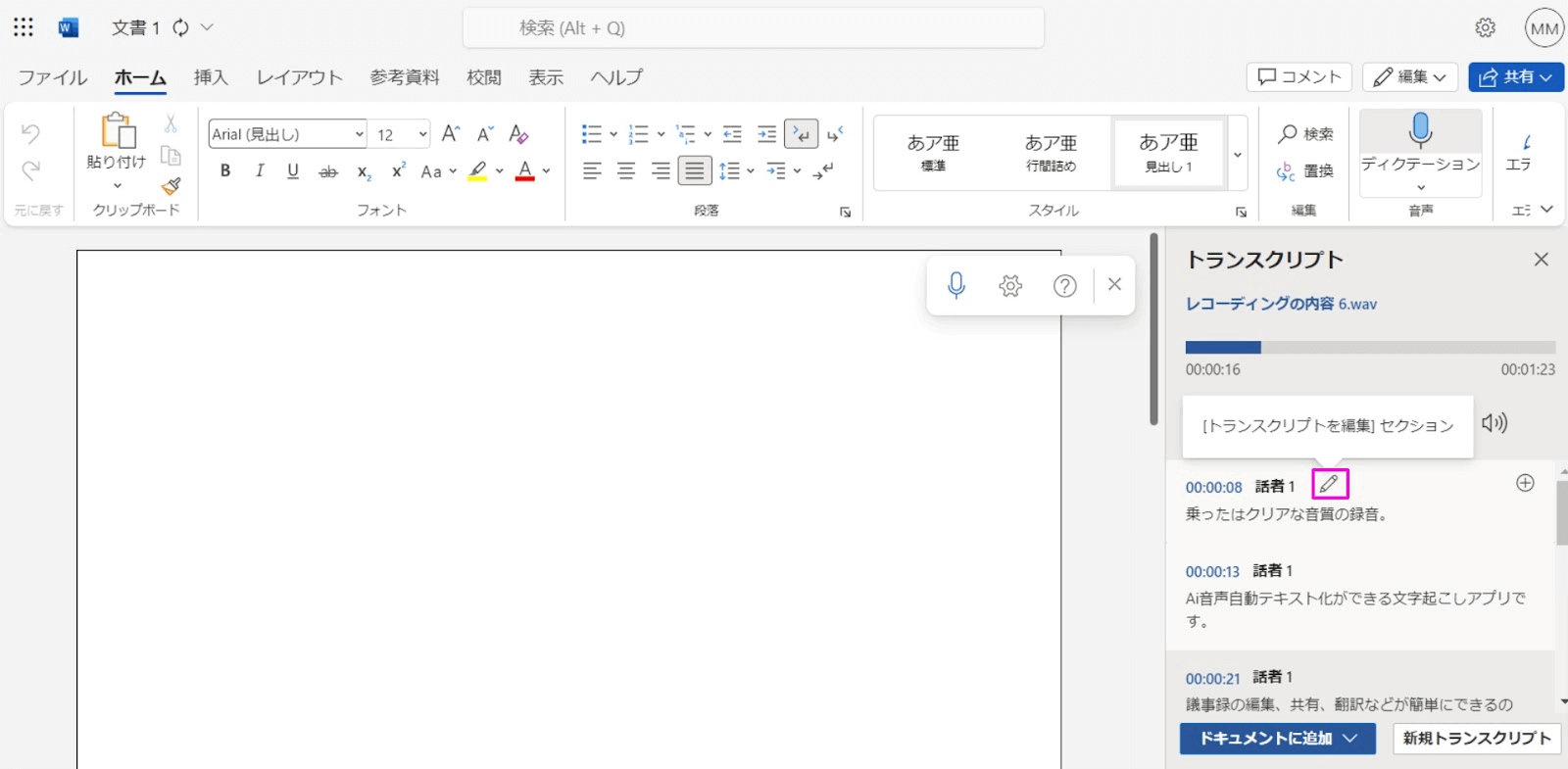Open highlight color dropdown arrow
This screenshot has height=769, width=1568.
[499, 170]
